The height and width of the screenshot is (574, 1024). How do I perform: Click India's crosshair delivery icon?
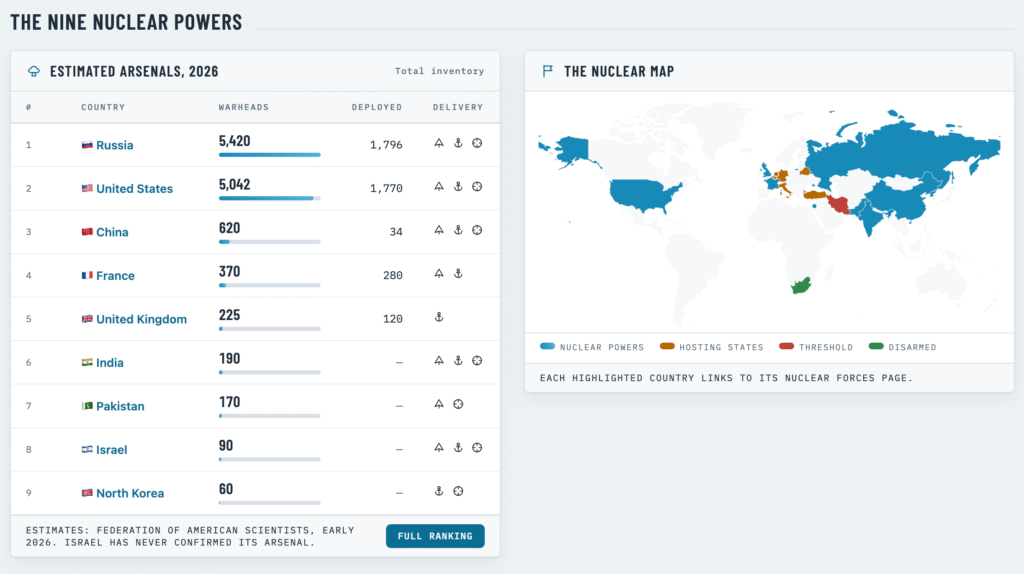pos(477,360)
